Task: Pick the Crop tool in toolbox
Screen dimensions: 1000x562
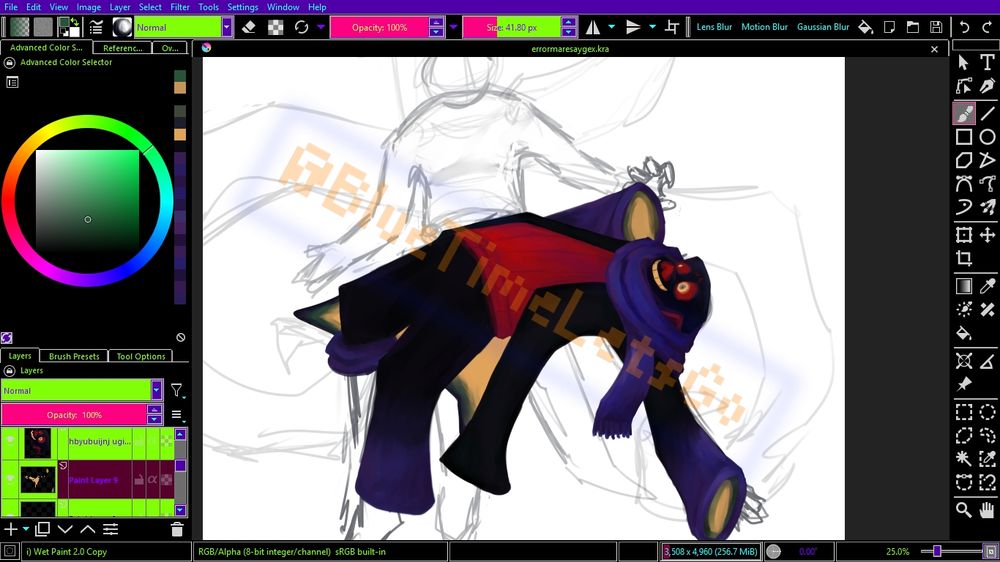Action: (x=964, y=258)
